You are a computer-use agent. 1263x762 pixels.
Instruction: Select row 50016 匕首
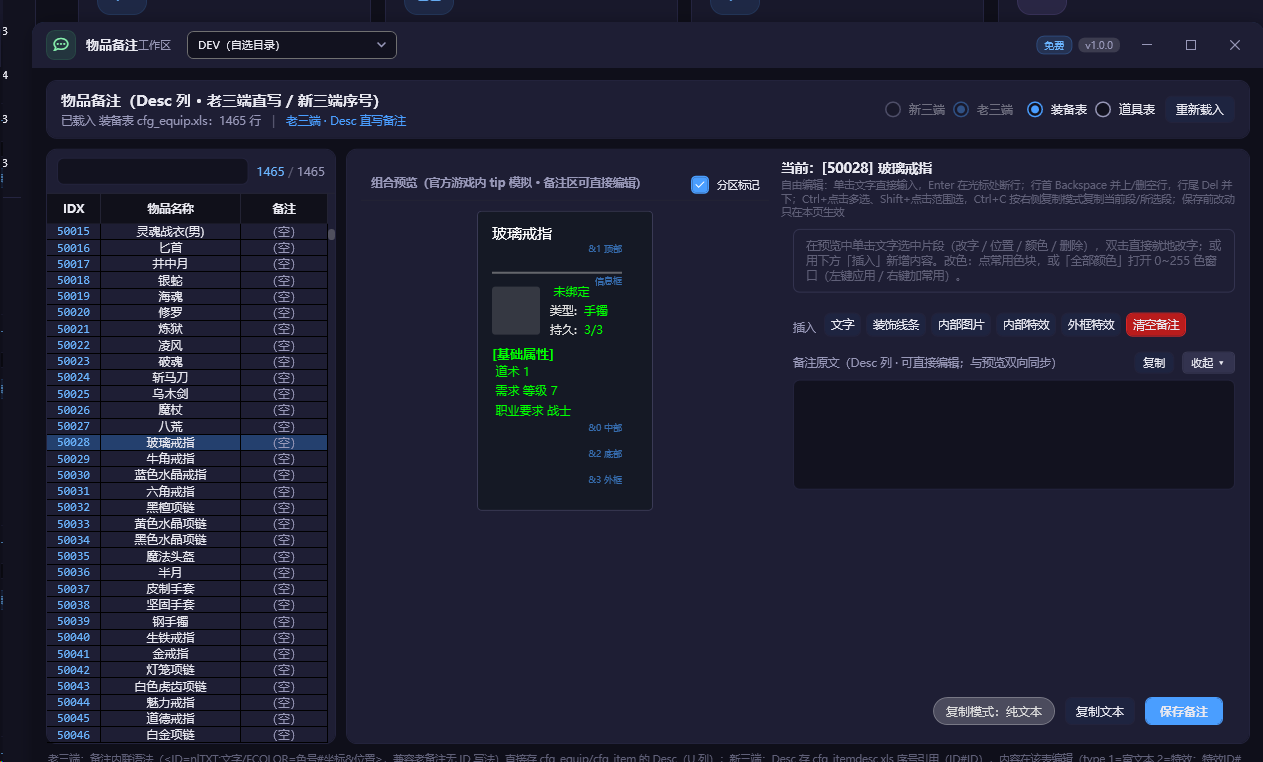click(x=187, y=247)
